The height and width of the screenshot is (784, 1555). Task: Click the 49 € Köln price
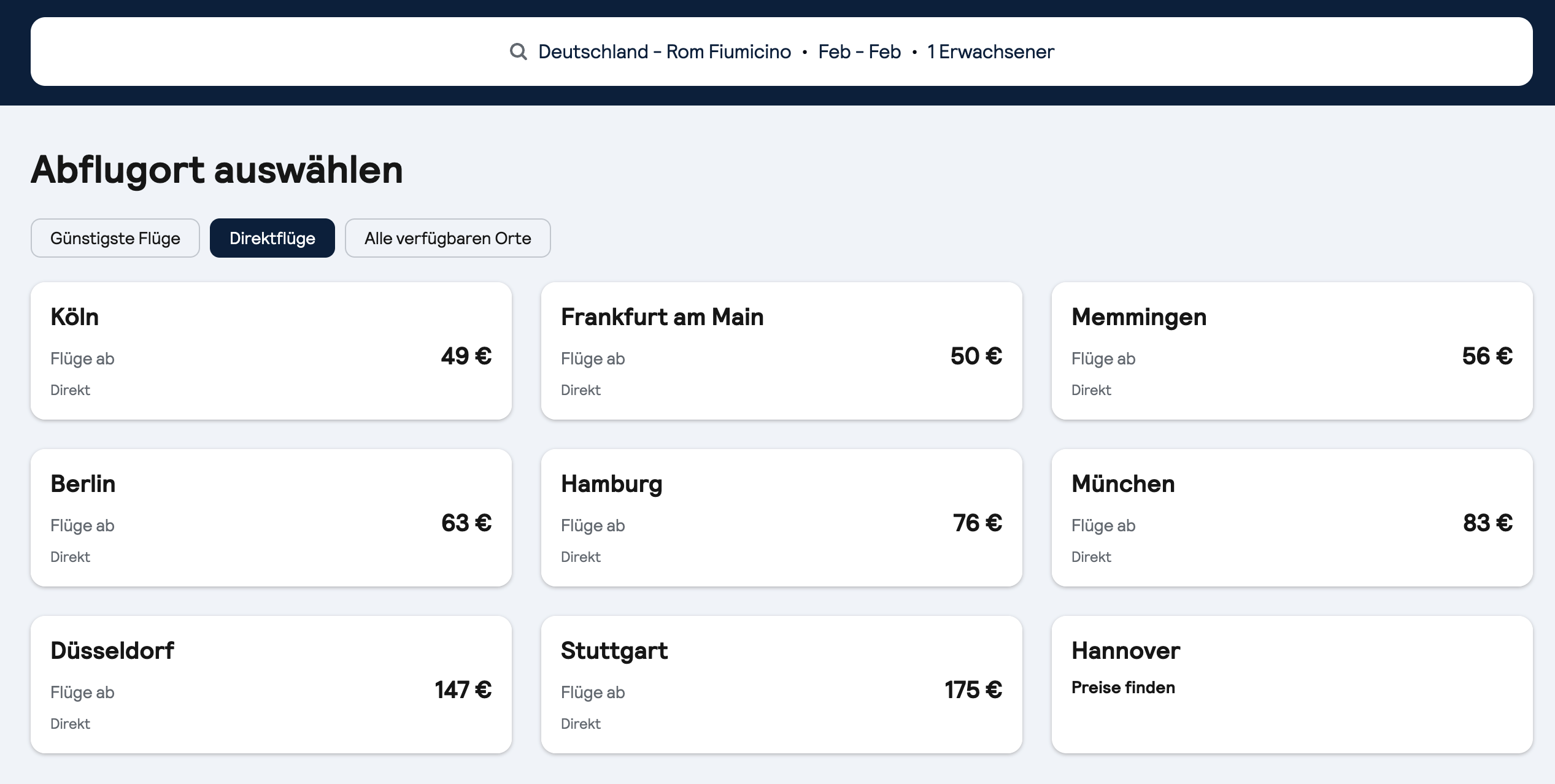(x=466, y=356)
